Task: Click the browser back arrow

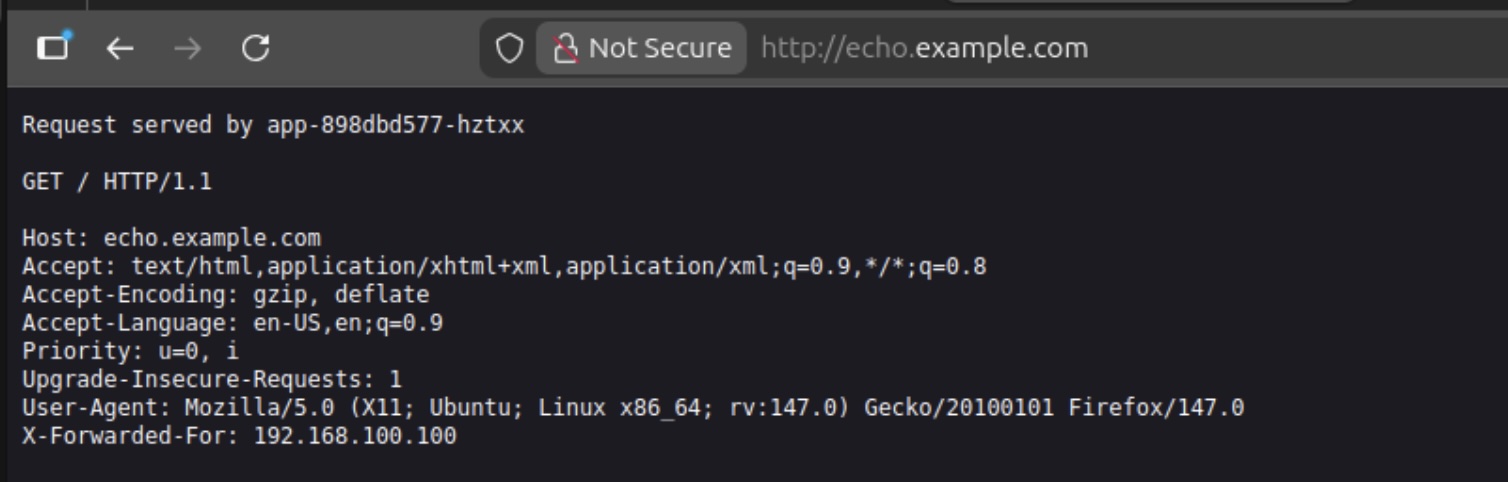Action: point(120,48)
